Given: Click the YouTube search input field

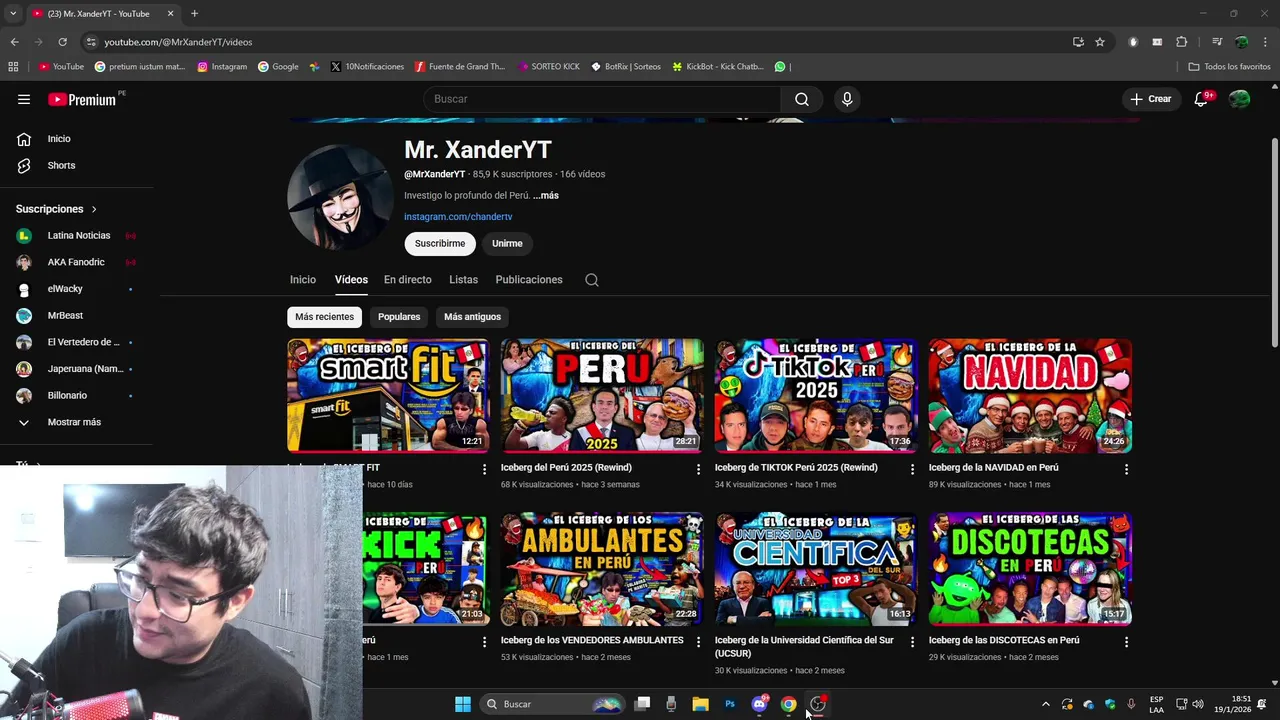Looking at the screenshot, I should pyautogui.click(x=602, y=99).
